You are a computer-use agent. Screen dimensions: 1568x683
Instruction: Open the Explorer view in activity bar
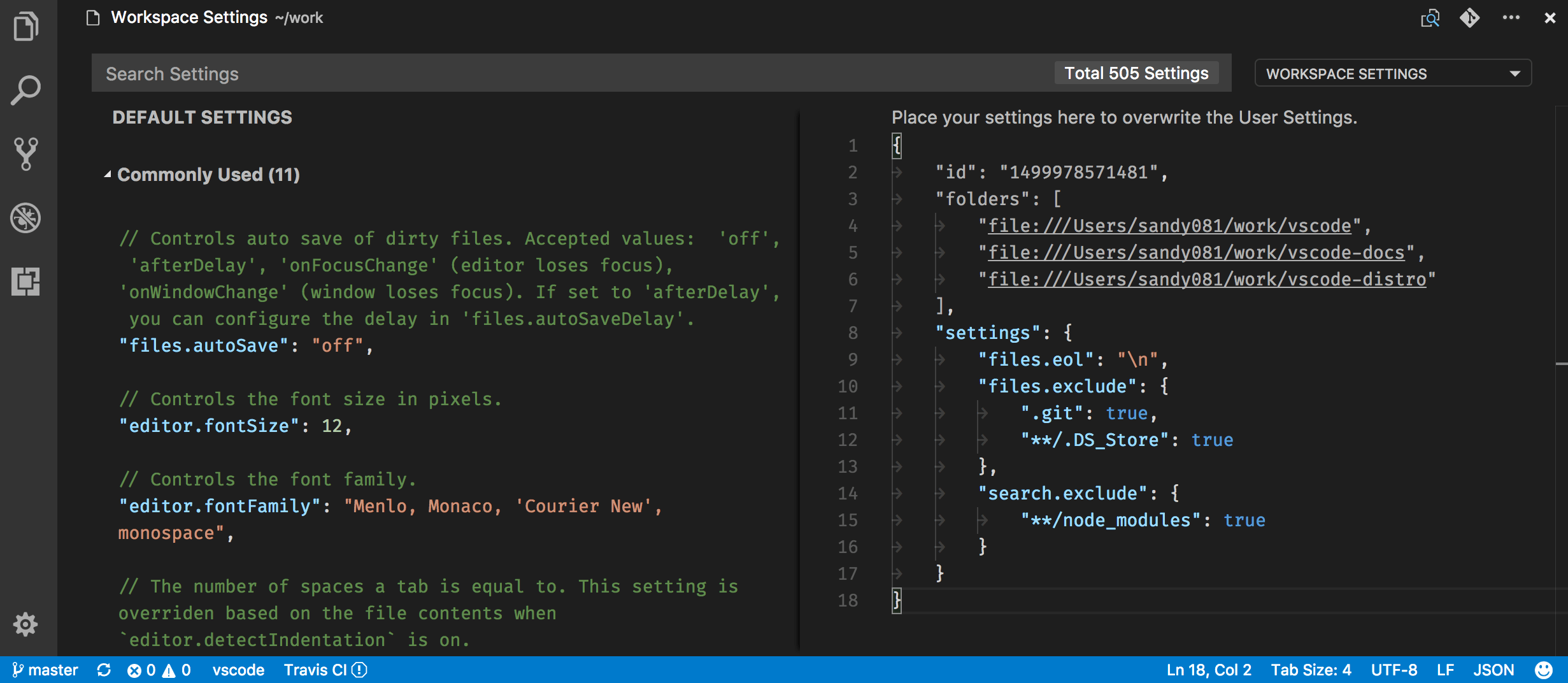(26, 27)
